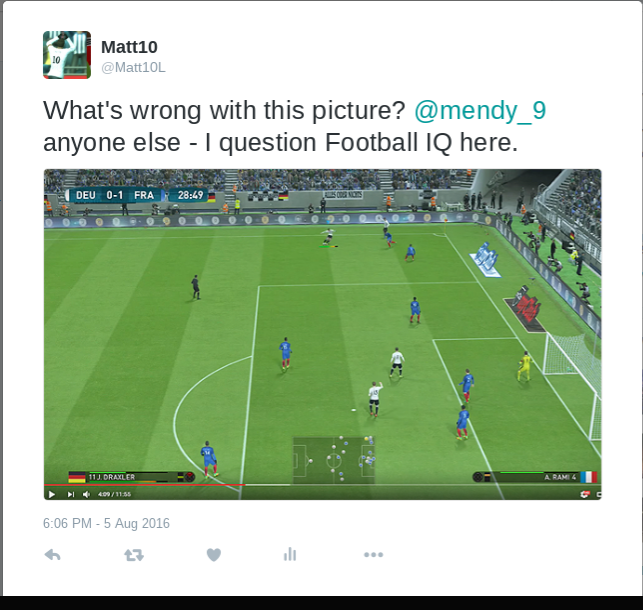Click the red video progress bar
The height and width of the screenshot is (610, 643).
coord(144,485)
